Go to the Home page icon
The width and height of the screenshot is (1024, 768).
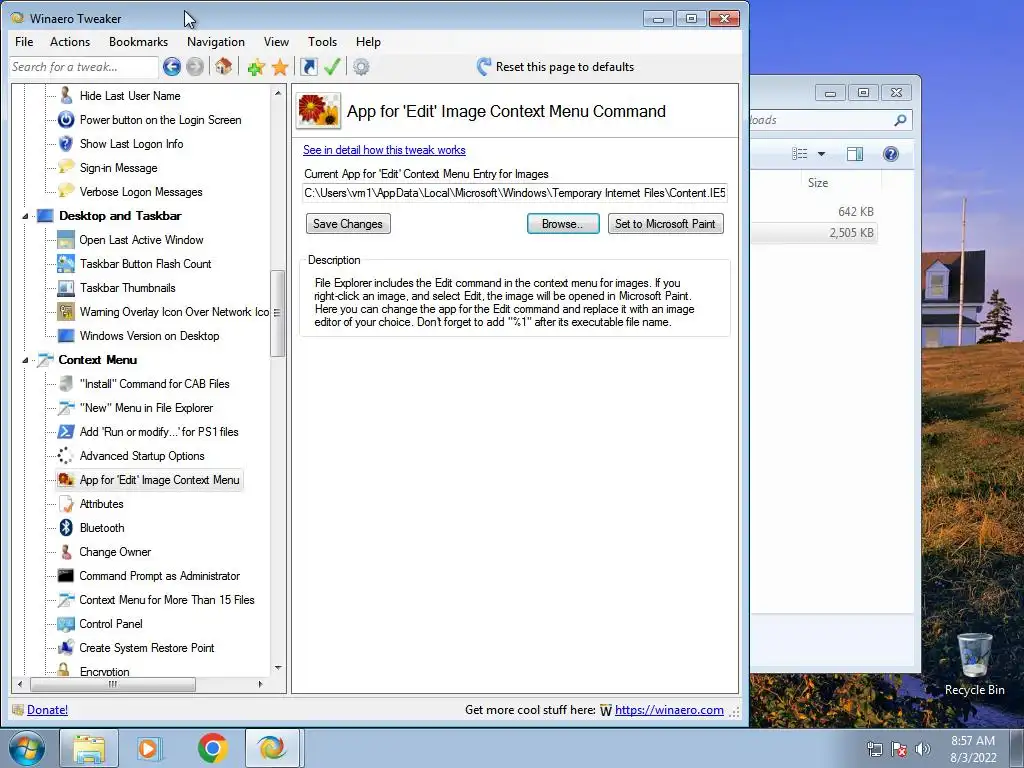pyautogui.click(x=223, y=66)
